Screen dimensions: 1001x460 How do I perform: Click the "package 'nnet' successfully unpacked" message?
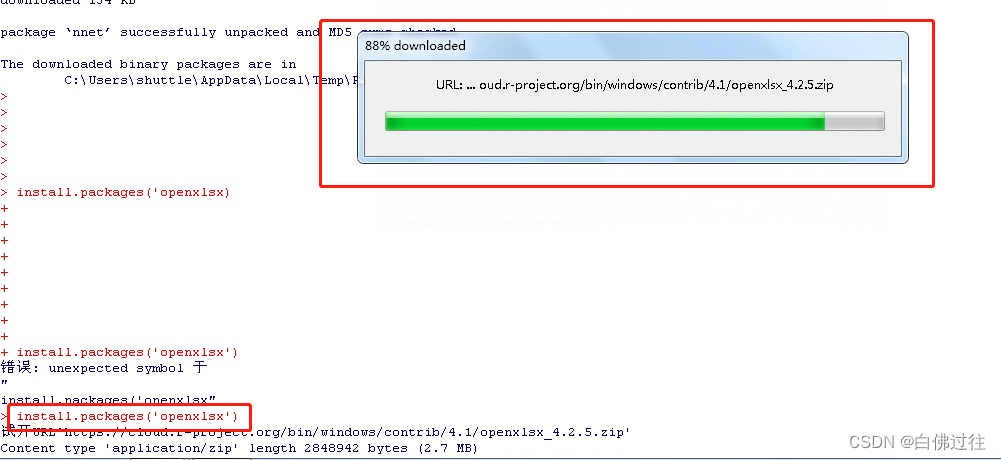(x=164, y=33)
